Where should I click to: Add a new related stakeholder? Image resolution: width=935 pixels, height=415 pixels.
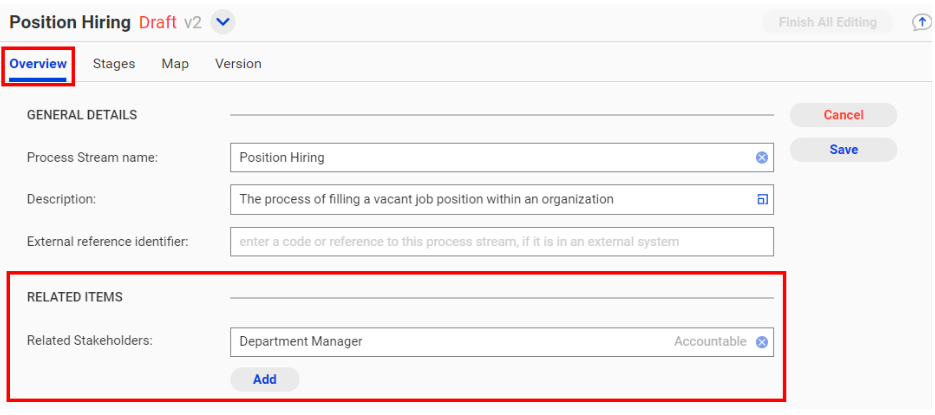click(x=265, y=379)
